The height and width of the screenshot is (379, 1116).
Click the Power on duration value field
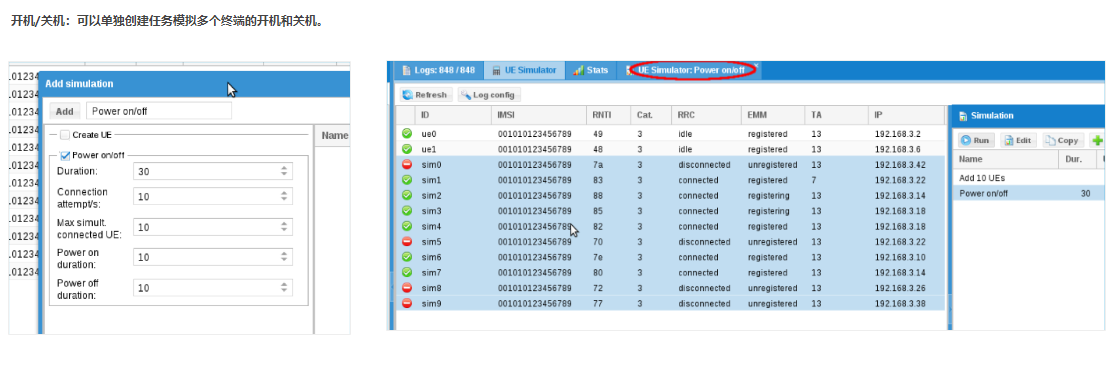pyautogui.click(x=213, y=257)
